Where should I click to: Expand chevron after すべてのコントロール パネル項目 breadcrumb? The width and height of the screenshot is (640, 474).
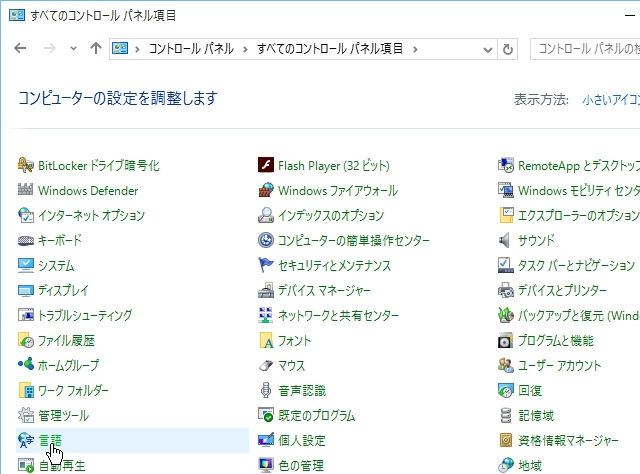click(415, 49)
